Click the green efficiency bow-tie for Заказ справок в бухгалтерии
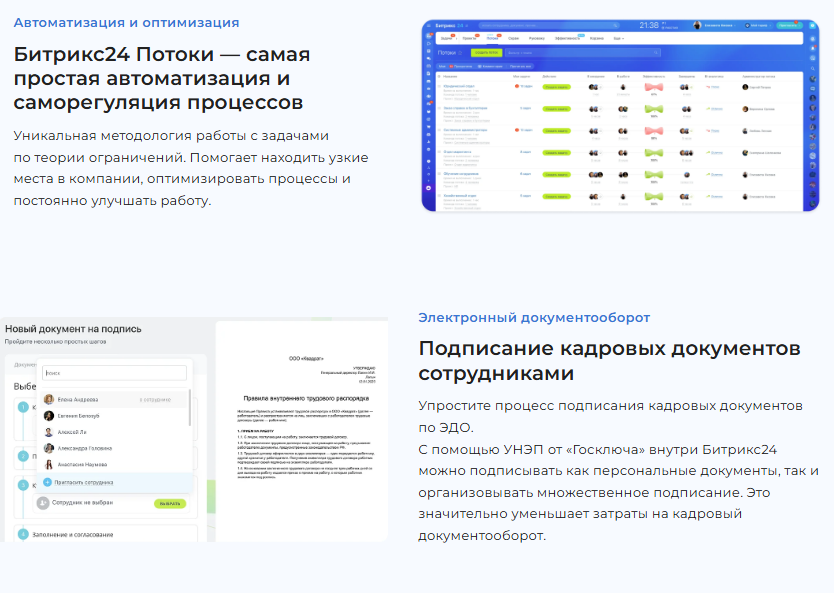 pos(654,109)
